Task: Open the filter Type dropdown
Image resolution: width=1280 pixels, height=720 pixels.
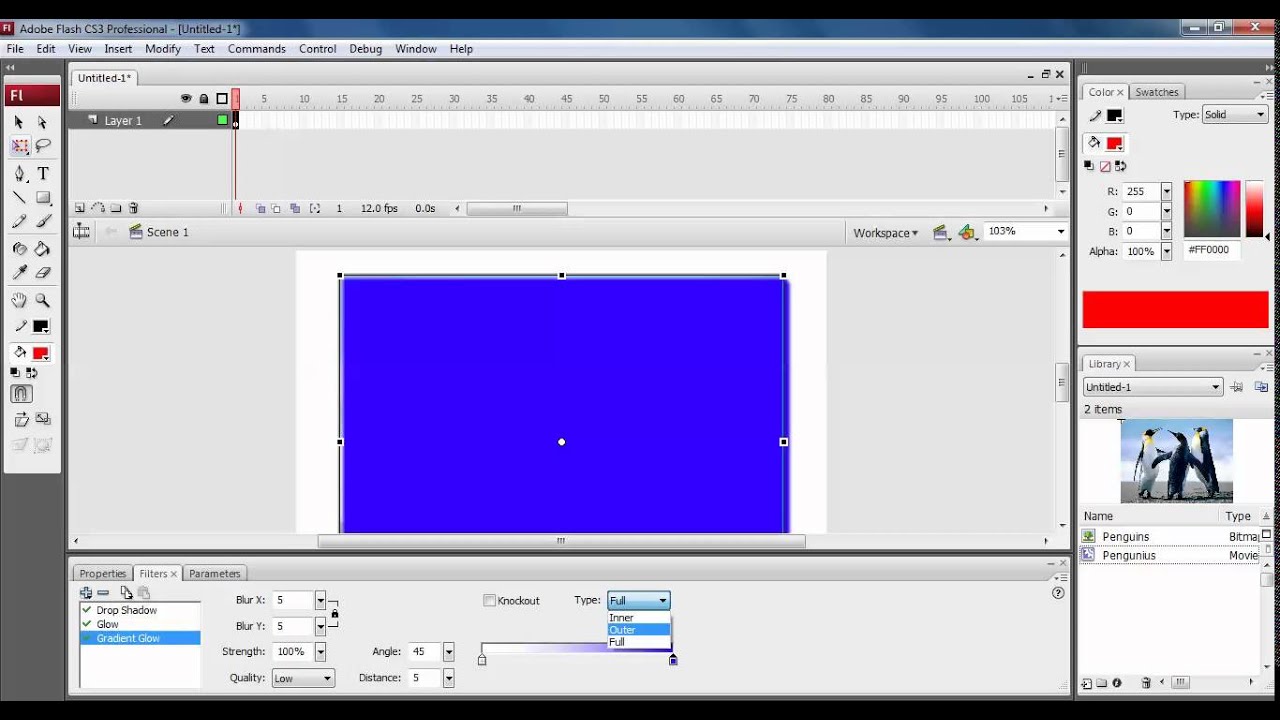Action: click(639, 600)
